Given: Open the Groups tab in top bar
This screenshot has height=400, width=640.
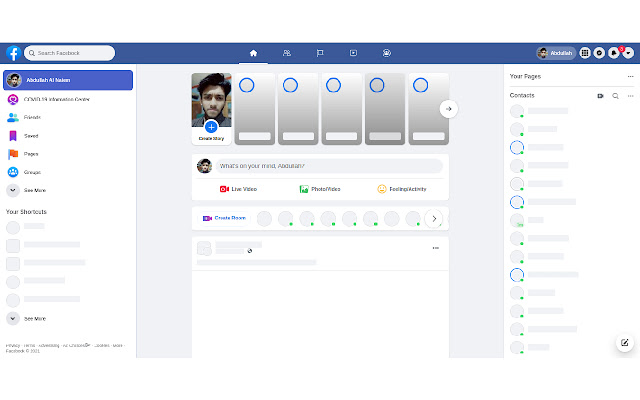Looking at the screenshot, I should [x=387, y=53].
